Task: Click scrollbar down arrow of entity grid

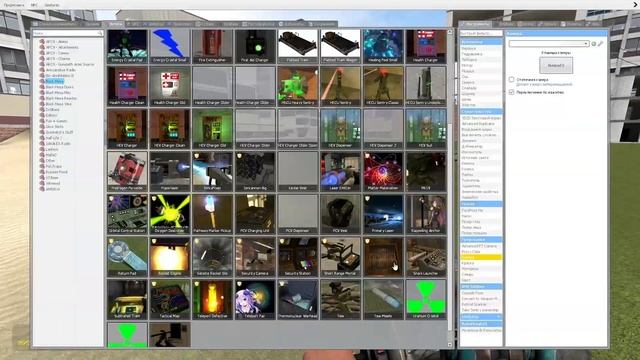Action: coord(450,345)
